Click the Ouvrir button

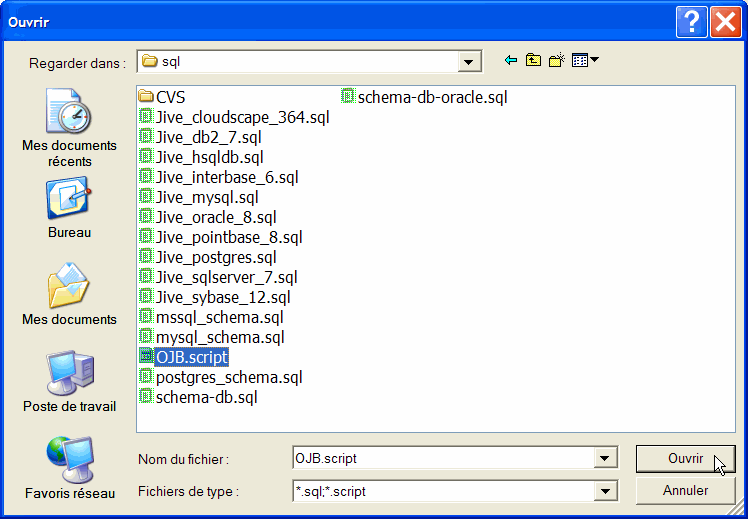tap(686, 459)
